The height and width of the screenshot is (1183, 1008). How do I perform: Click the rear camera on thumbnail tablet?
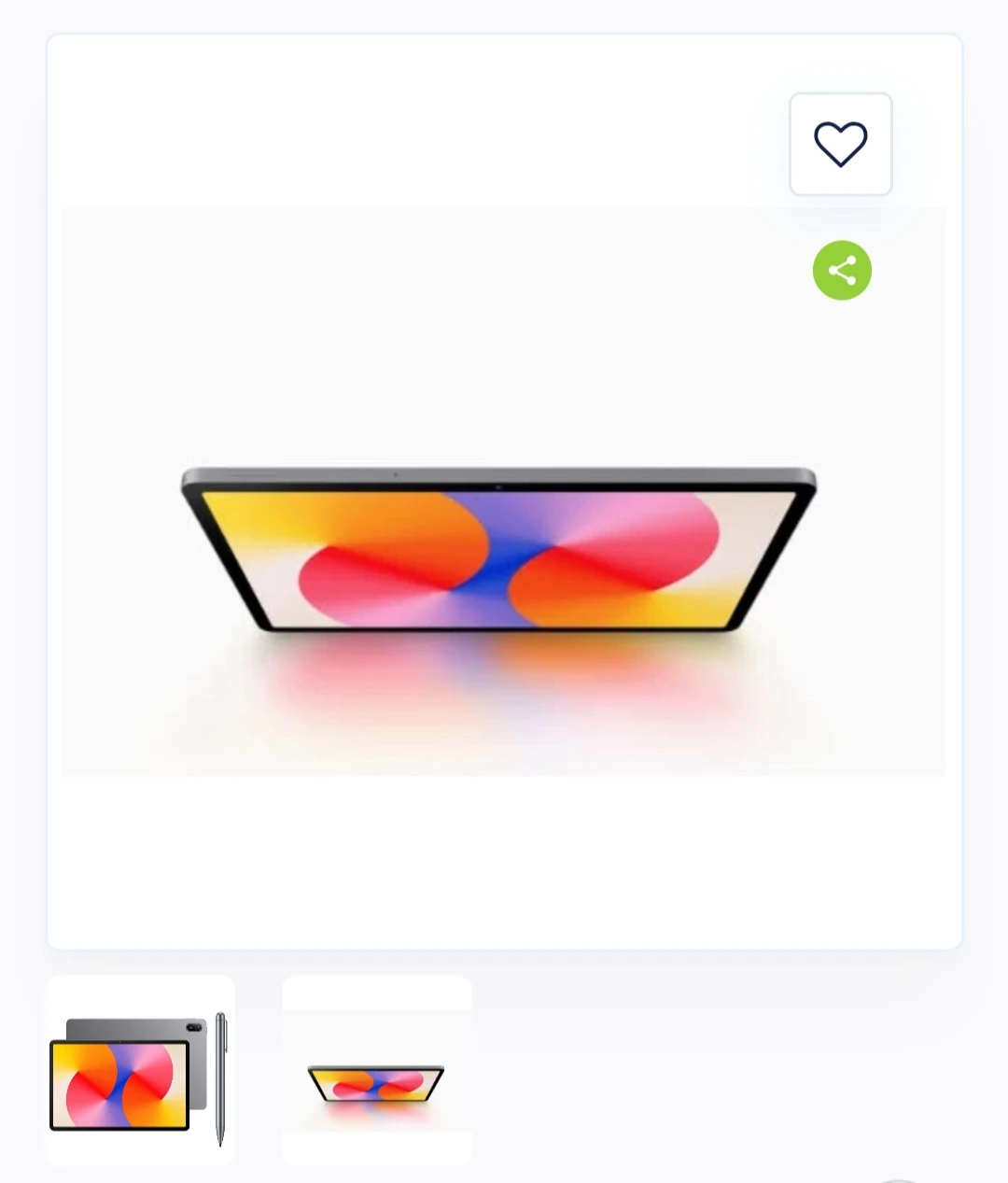193,1027
